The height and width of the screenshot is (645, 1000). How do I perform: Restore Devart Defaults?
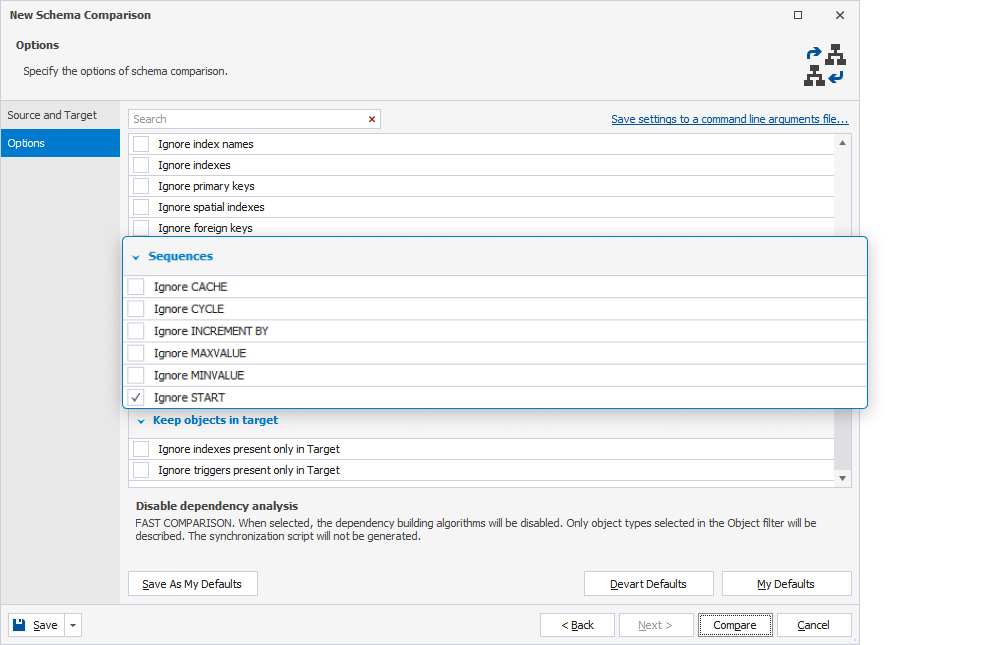point(649,584)
